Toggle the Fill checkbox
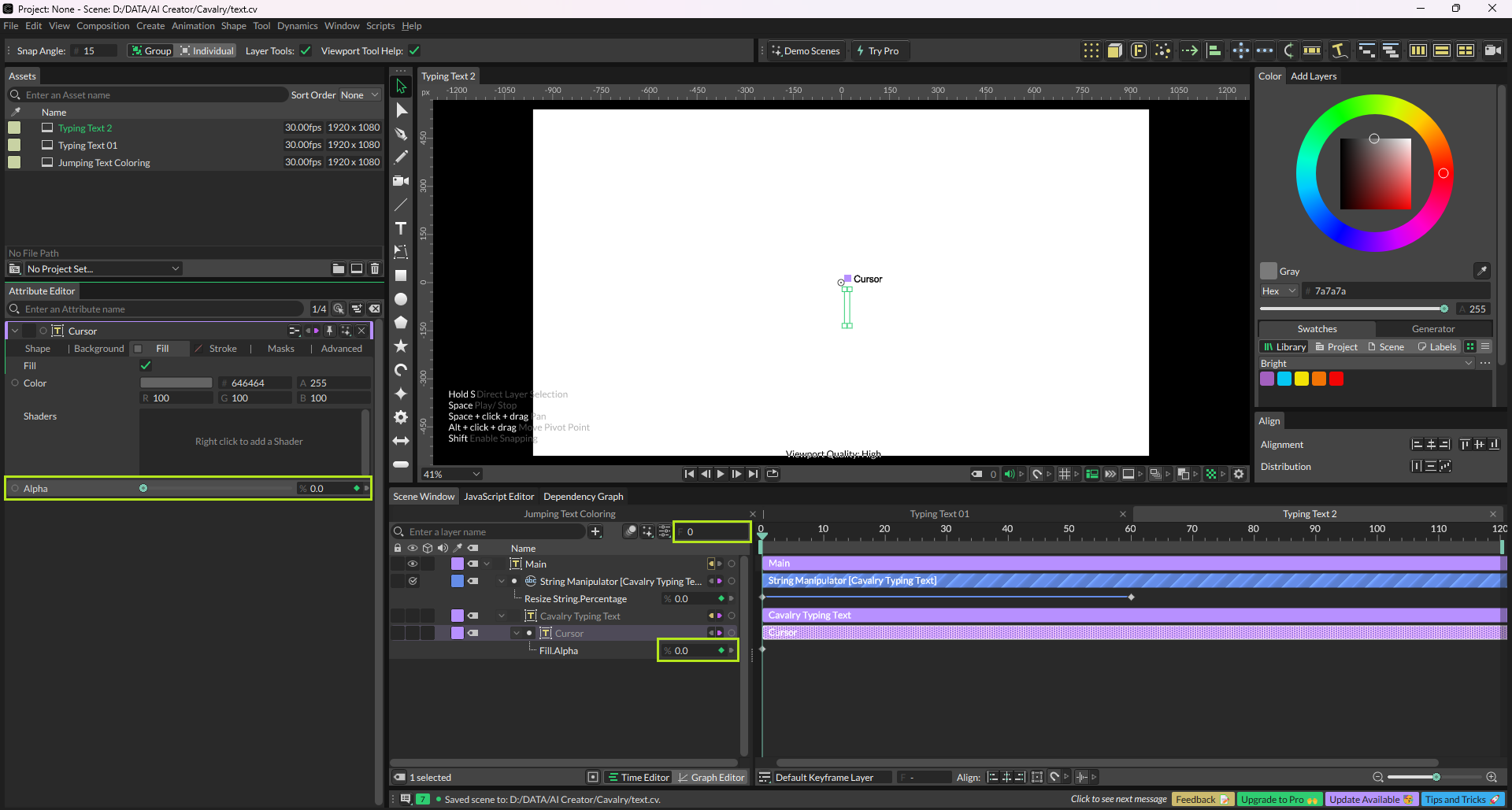 coord(146,365)
